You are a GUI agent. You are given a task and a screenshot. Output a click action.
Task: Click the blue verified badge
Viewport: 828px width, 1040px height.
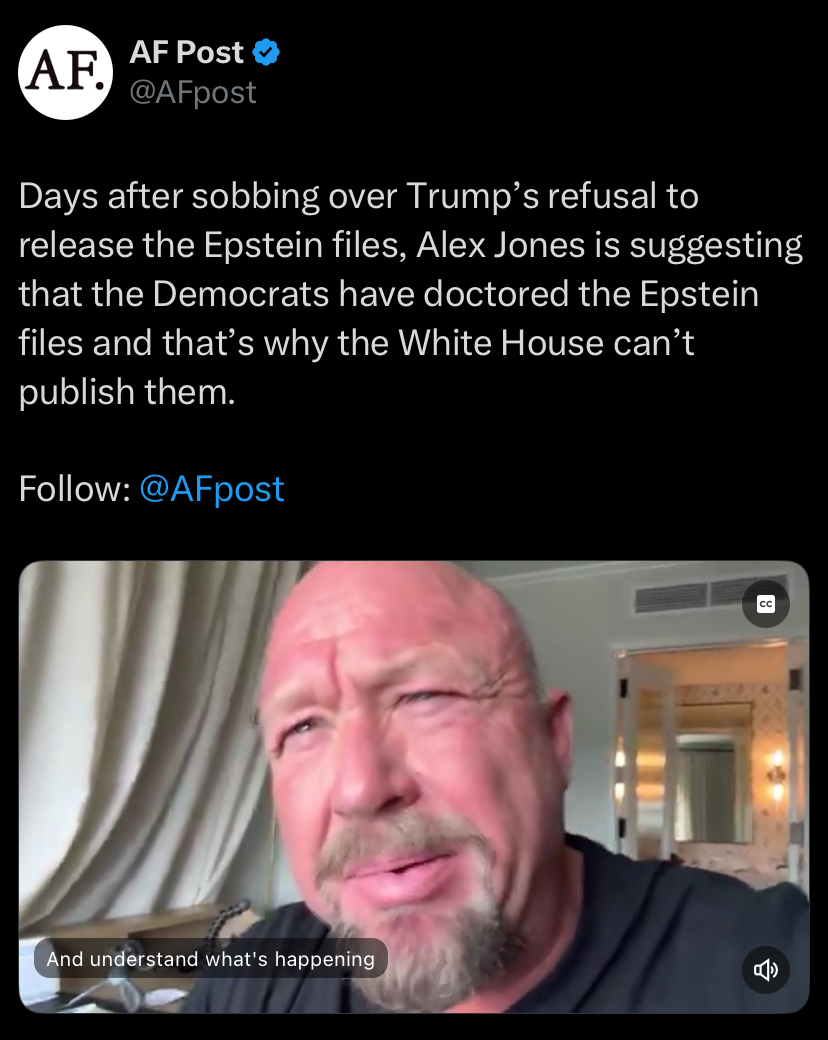point(267,52)
